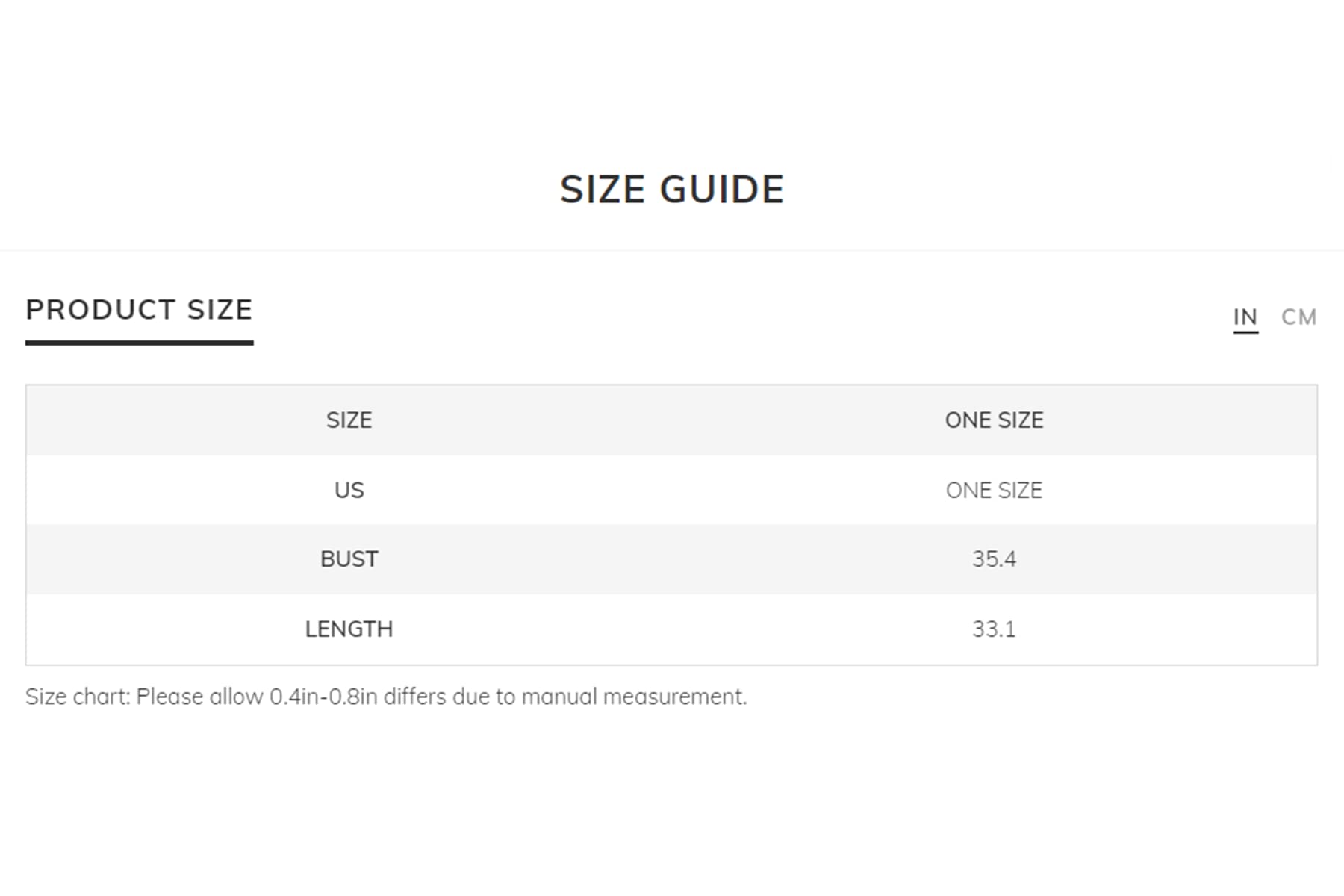Click the thick underline beneath PRODUCT SIZE
Viewport: 1344px width, 896px height.
point(140,343)
